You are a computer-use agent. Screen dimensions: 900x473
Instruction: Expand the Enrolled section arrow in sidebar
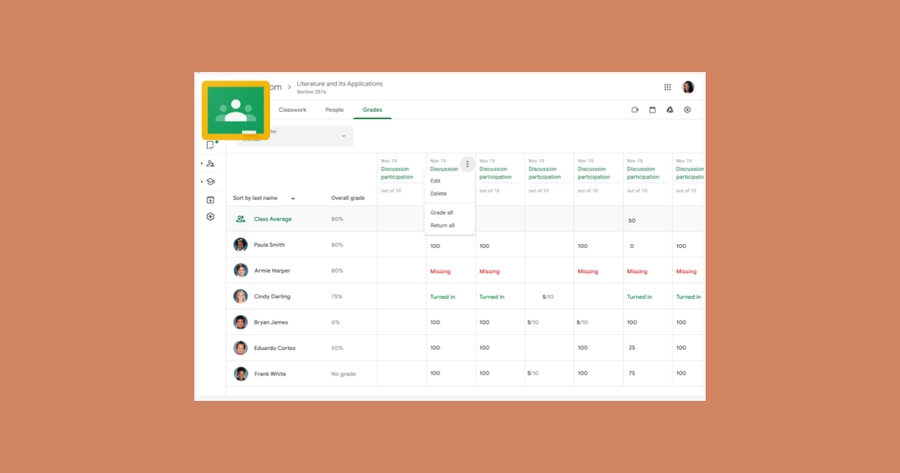(x=201, y=181)
